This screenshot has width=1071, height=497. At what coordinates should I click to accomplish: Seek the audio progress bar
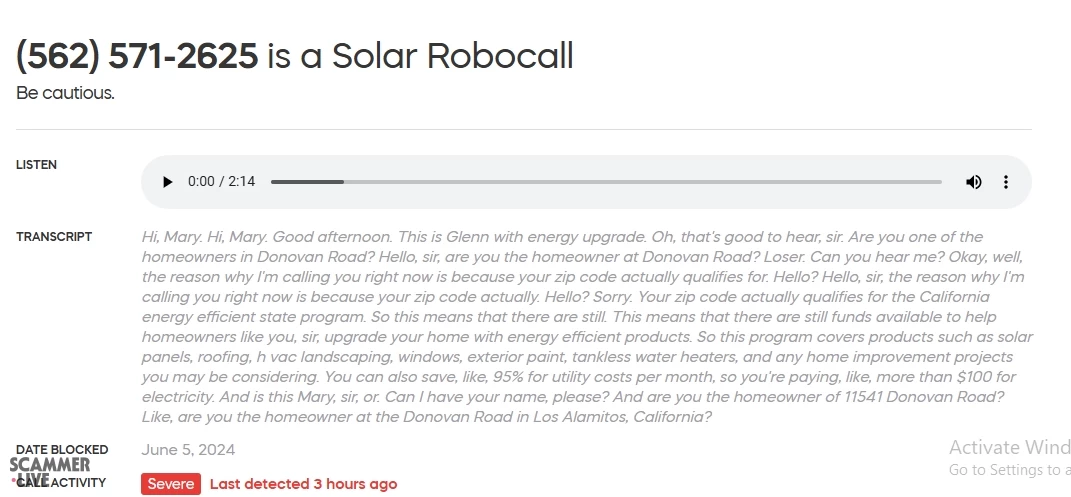[606, 182]
